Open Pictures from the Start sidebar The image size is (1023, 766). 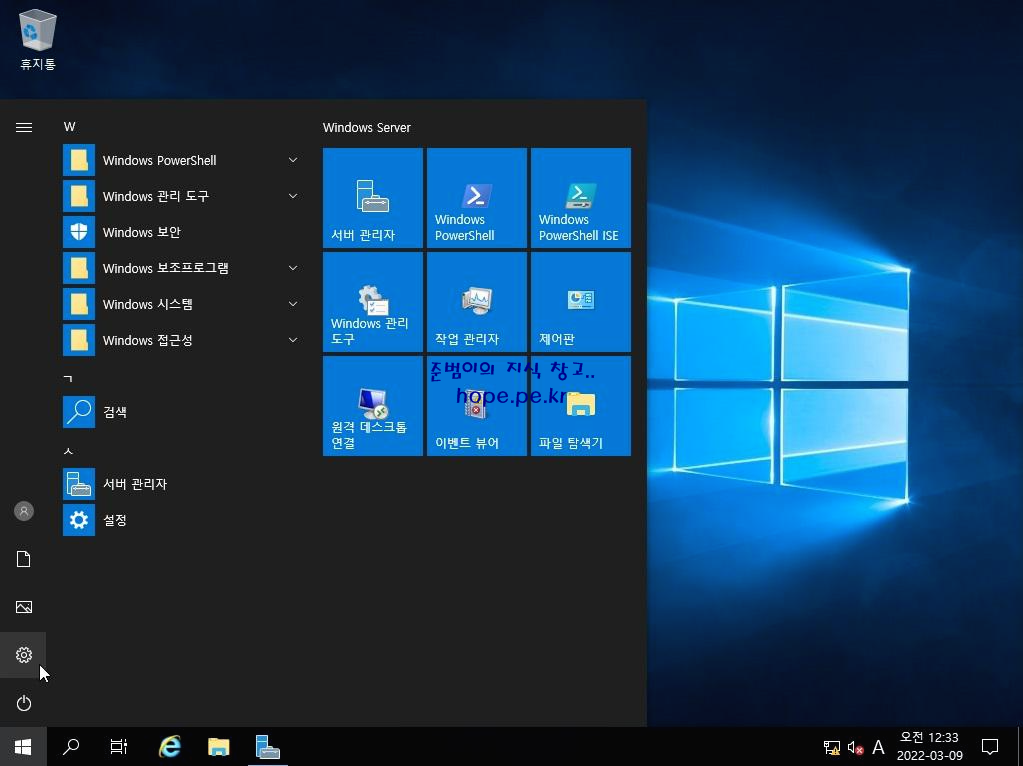click(x=23, y=607)
